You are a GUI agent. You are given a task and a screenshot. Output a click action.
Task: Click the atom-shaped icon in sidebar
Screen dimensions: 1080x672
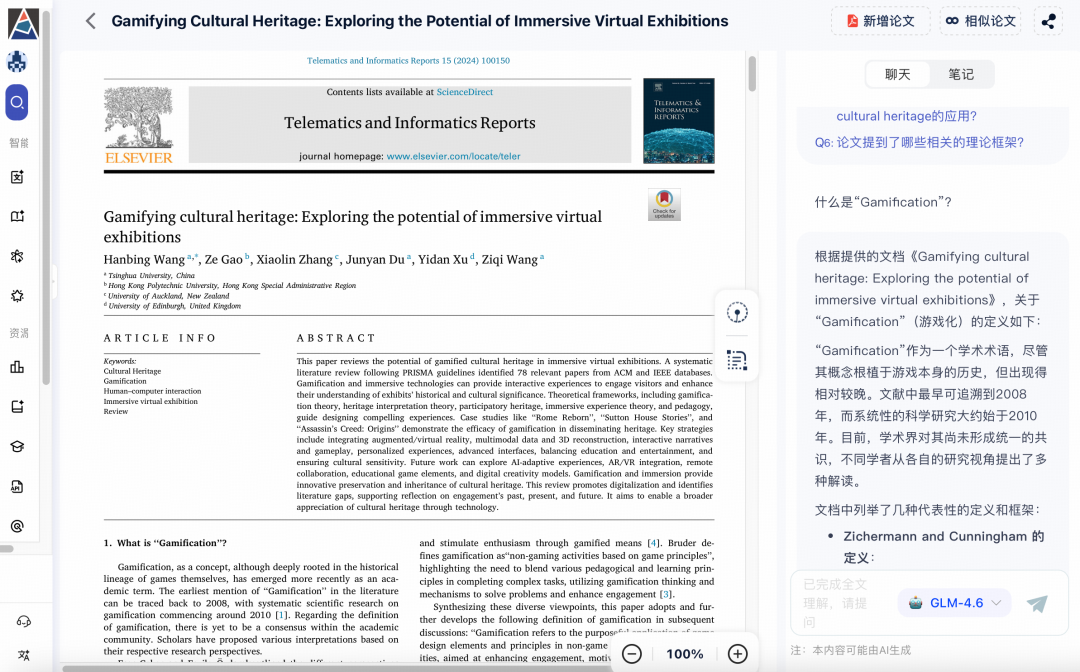[17, 256]
